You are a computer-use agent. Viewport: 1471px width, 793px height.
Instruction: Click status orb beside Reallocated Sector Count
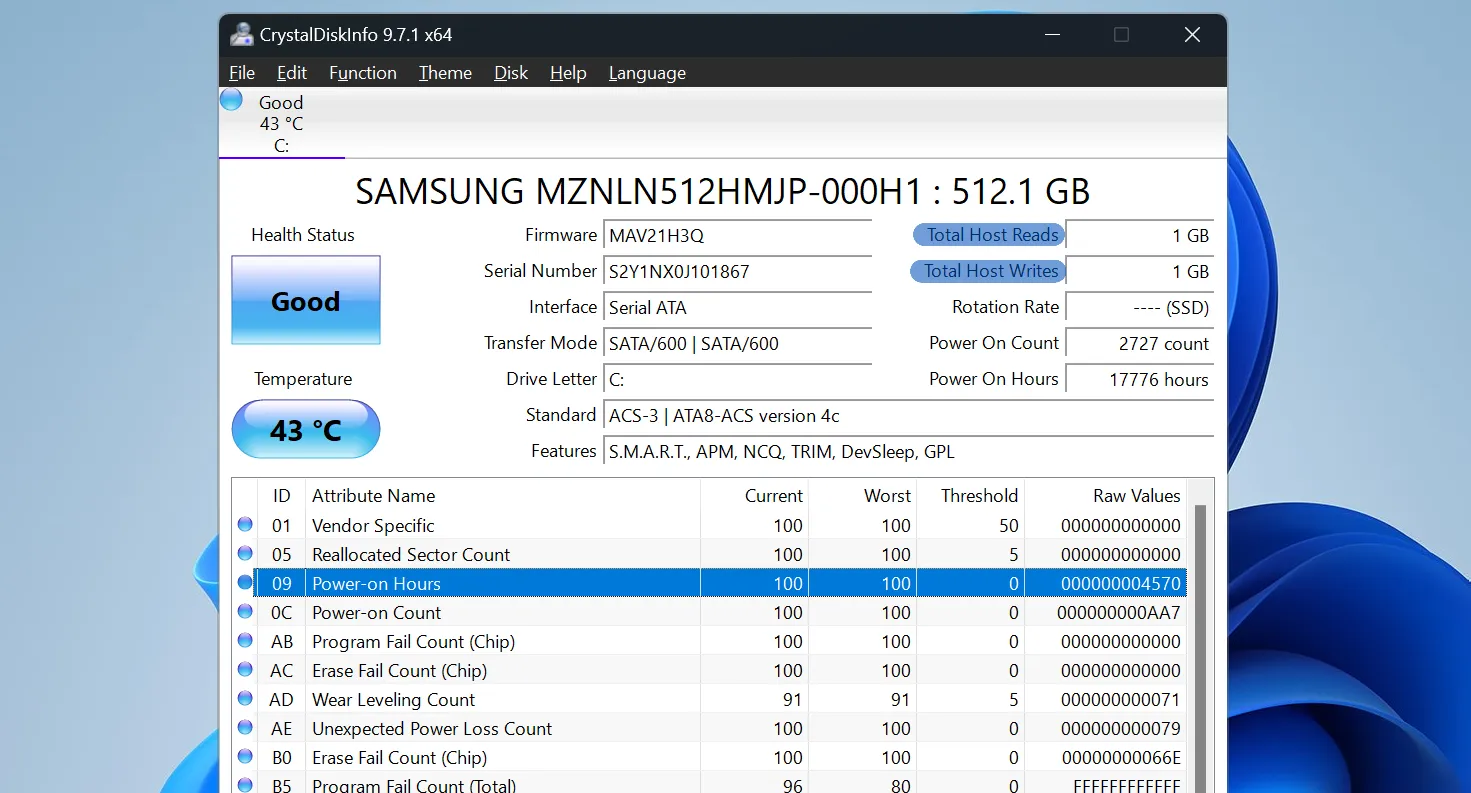tap(245, 553)
